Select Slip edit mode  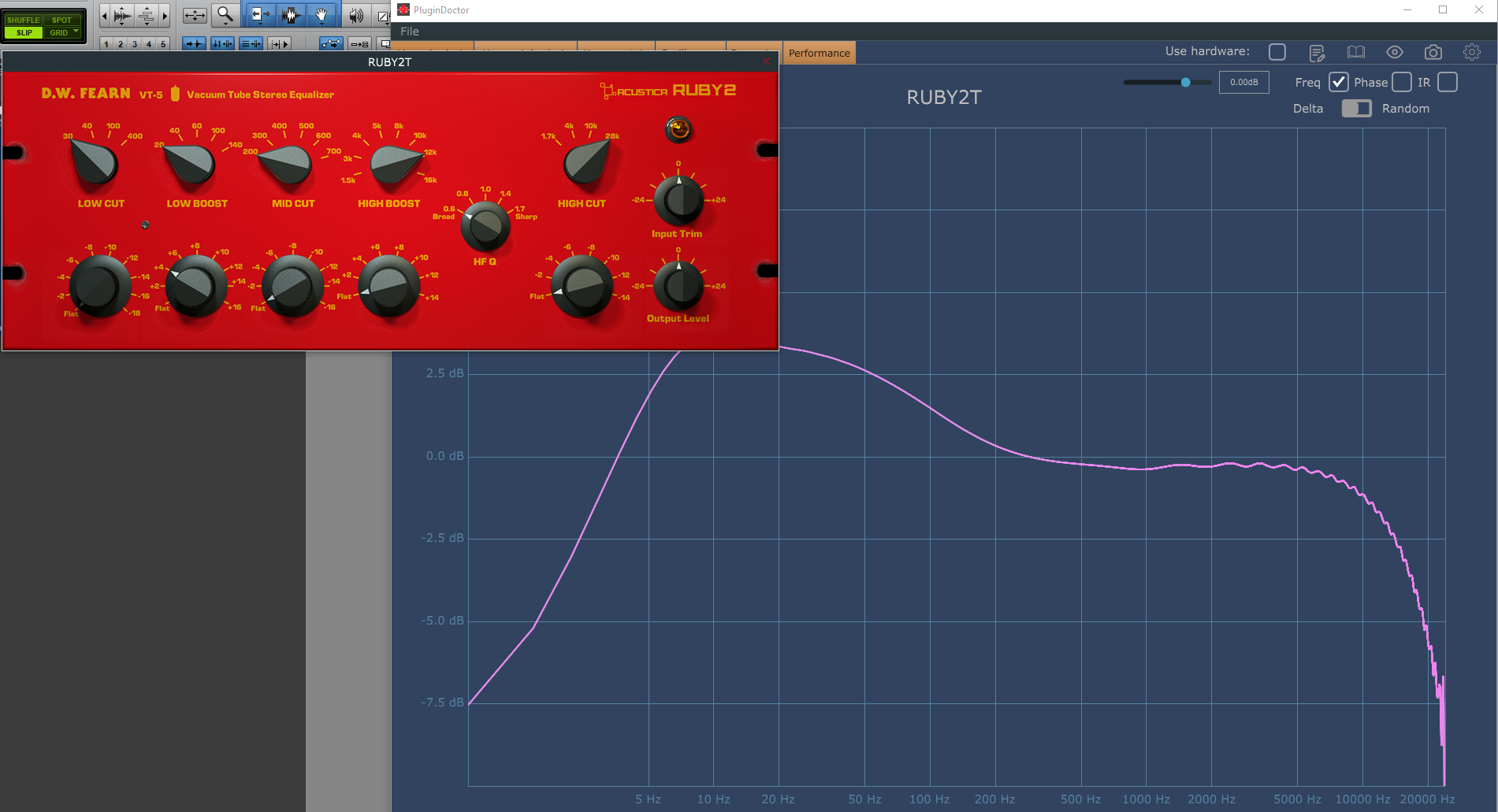24,32
